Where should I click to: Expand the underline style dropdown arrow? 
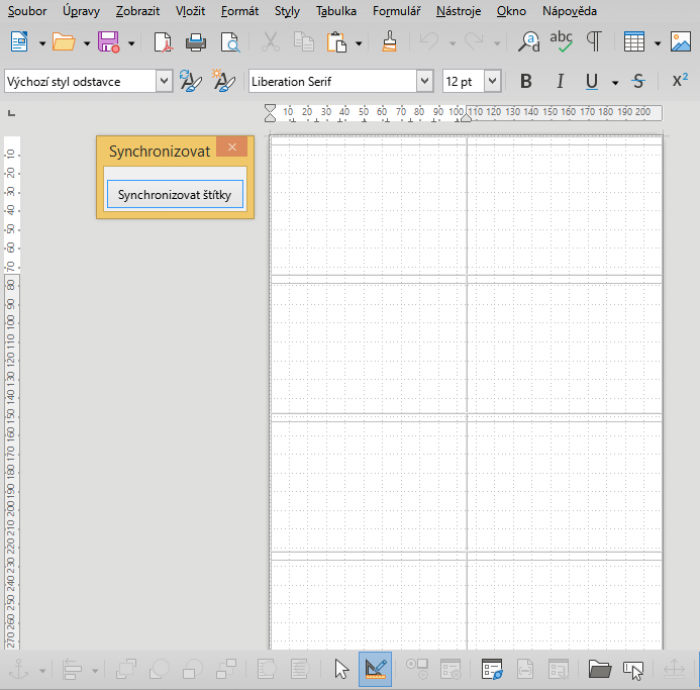(615, 83)
